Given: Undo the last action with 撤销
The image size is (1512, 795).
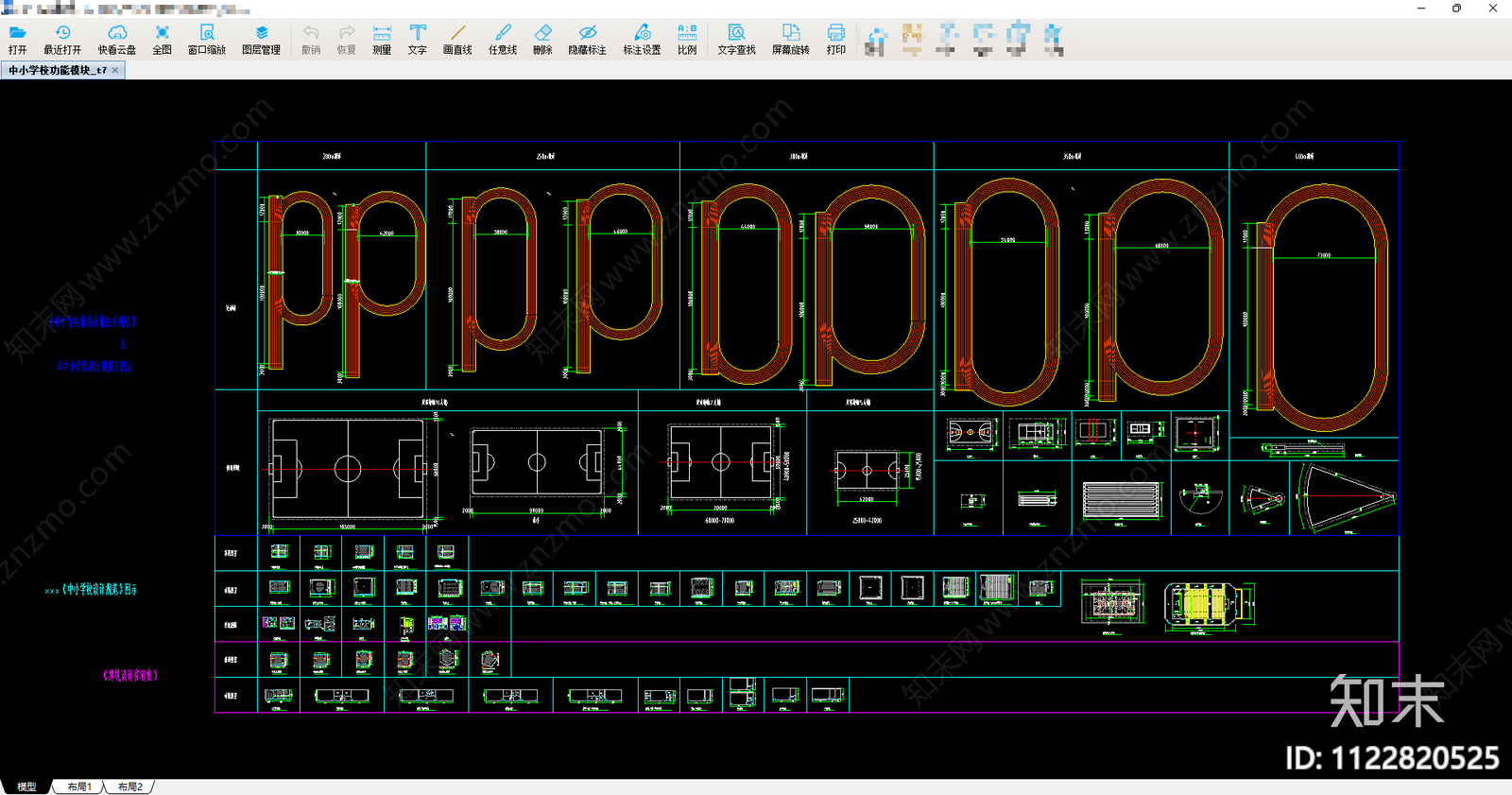Looking at the screenshot, I should pos(311,40).
